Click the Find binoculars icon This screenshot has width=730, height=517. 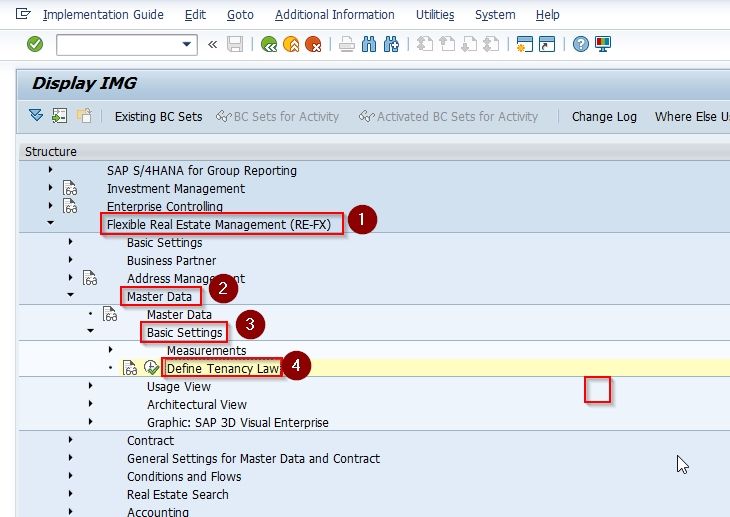pos(369,44)
